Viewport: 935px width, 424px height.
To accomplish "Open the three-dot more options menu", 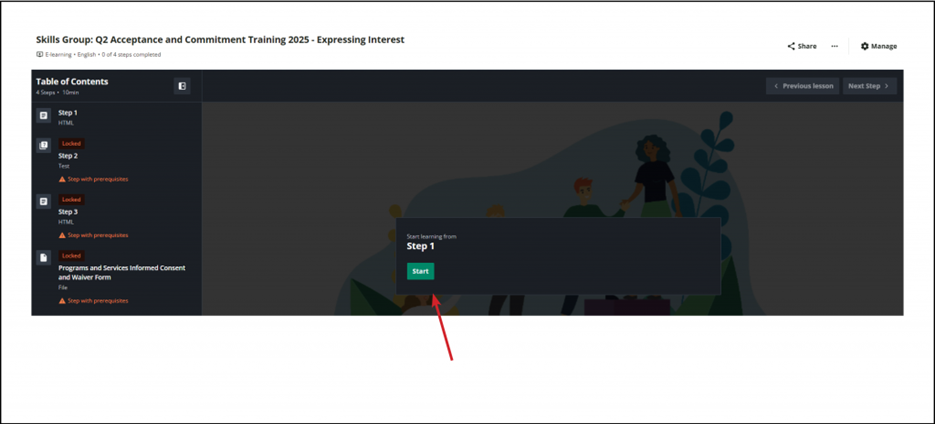I will 834,46.
